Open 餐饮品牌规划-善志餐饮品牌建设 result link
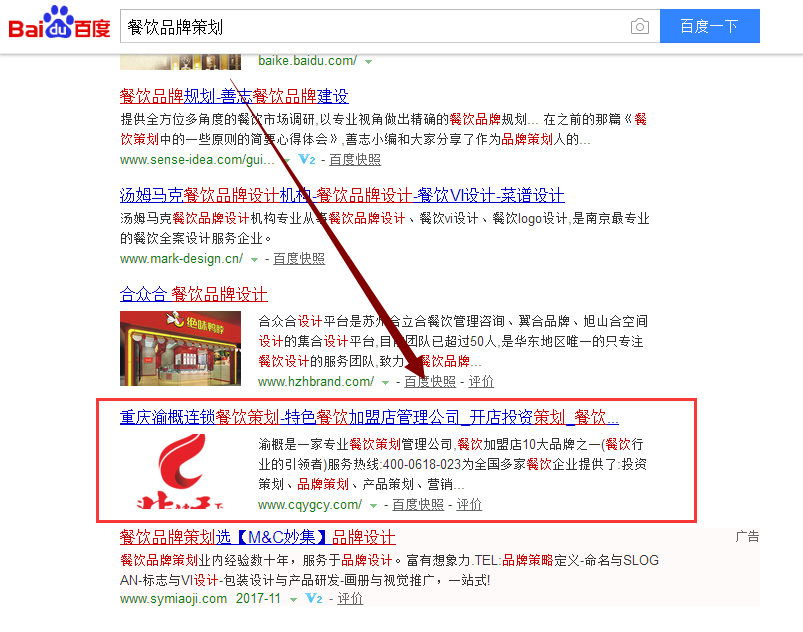The height and width of the screenshot is (632, 803). click(x=234, y=96)
